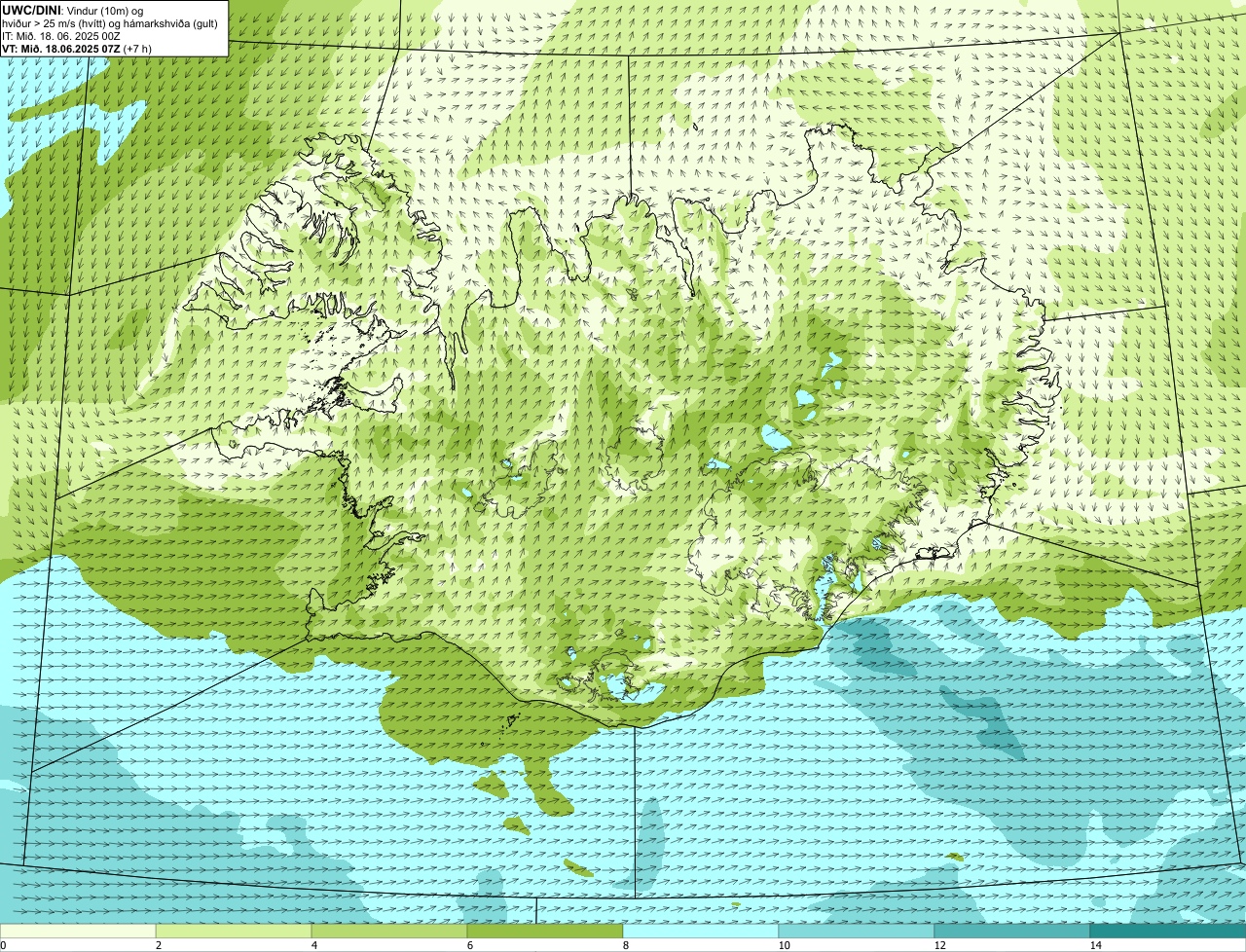Click the legend value label "14"

point(1095,945)
